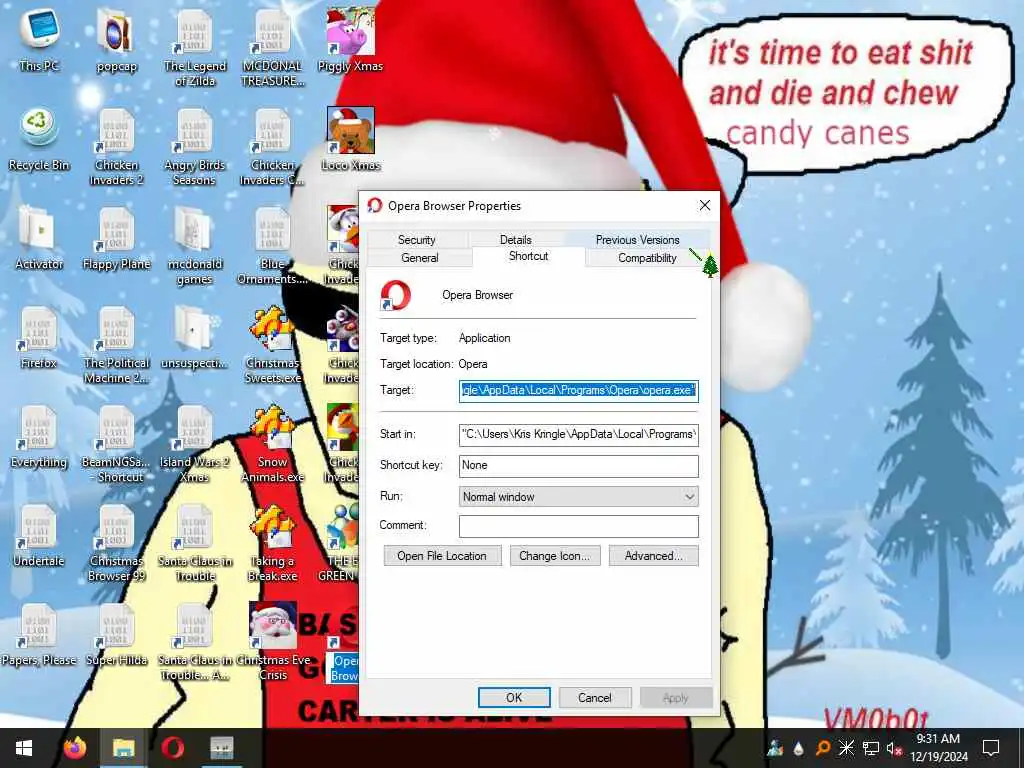Image resolution: width=1024 pixels, height=768 pixels.
Task: Select the Flappy Plane shortcut
Action: click(116, 238)
